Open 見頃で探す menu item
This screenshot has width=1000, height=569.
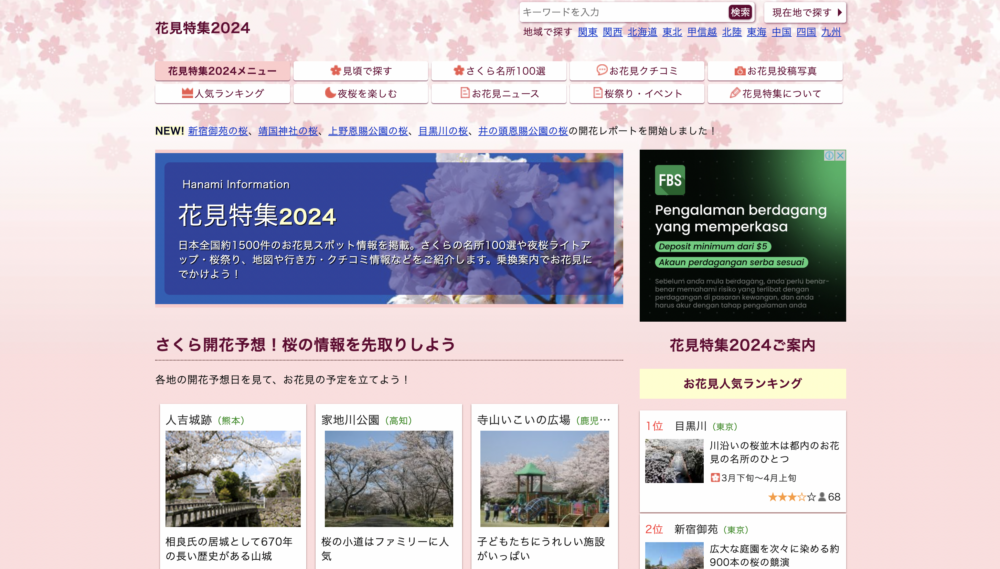tap(360, 71)
